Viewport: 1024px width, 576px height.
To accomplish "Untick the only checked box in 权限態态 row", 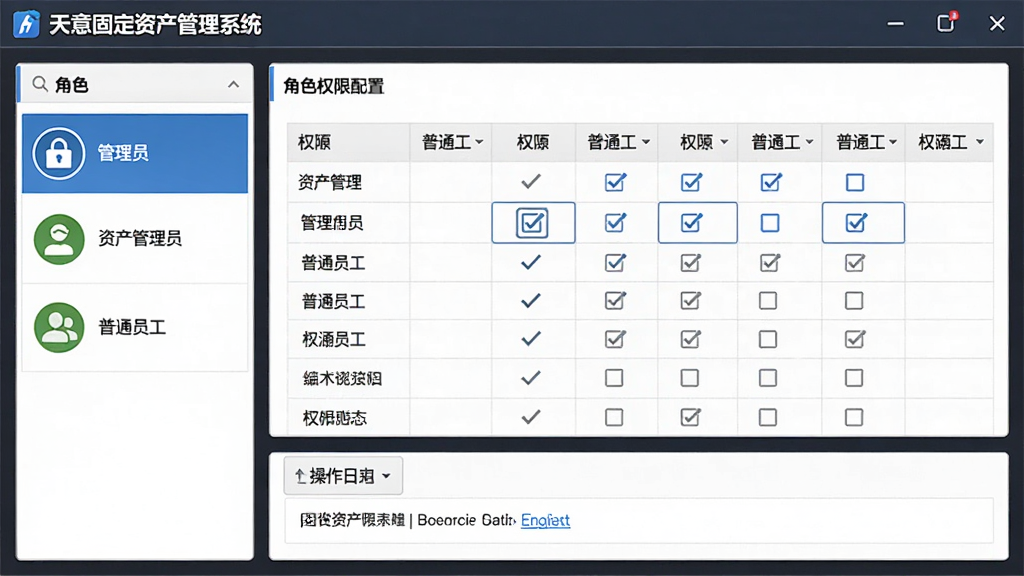I will point(690,417).
